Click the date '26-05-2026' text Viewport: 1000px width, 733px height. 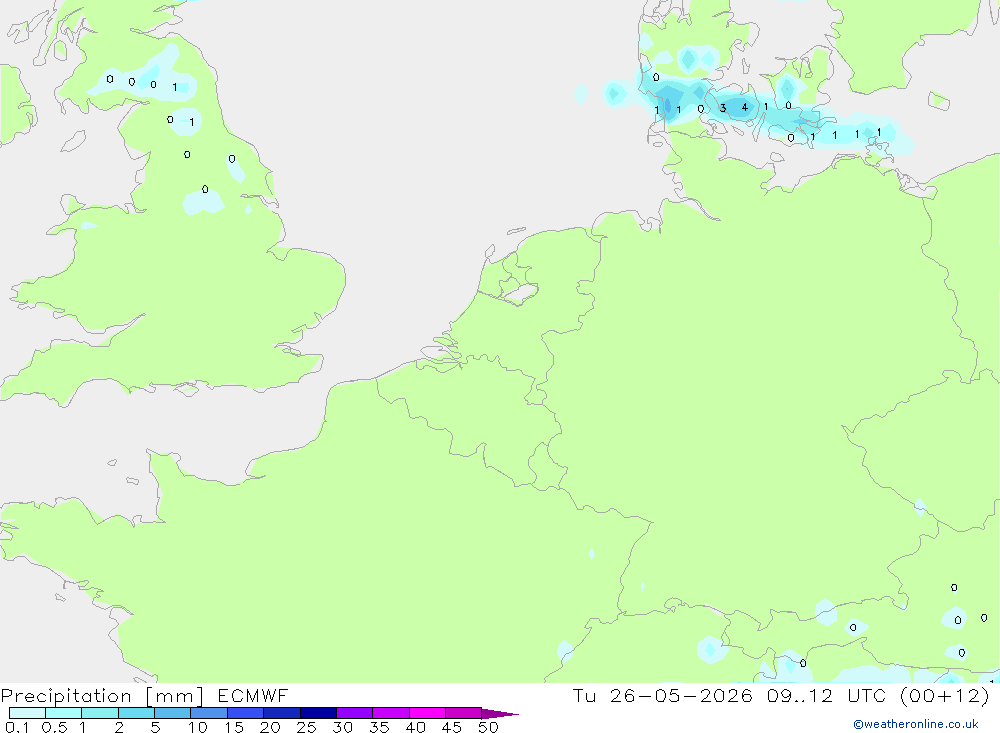(x=680, y=695)
